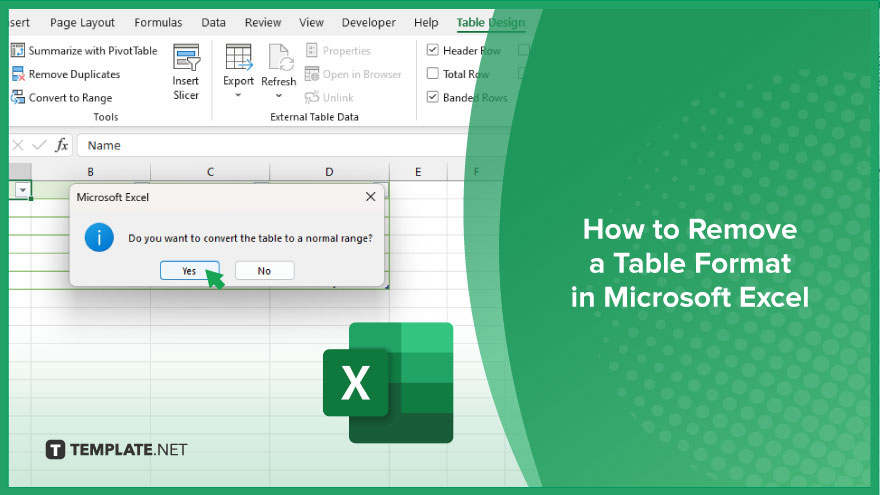This screenshot has height=495, width=880.
Task: Select the Table Design tab
Action: tap(491, 22)
